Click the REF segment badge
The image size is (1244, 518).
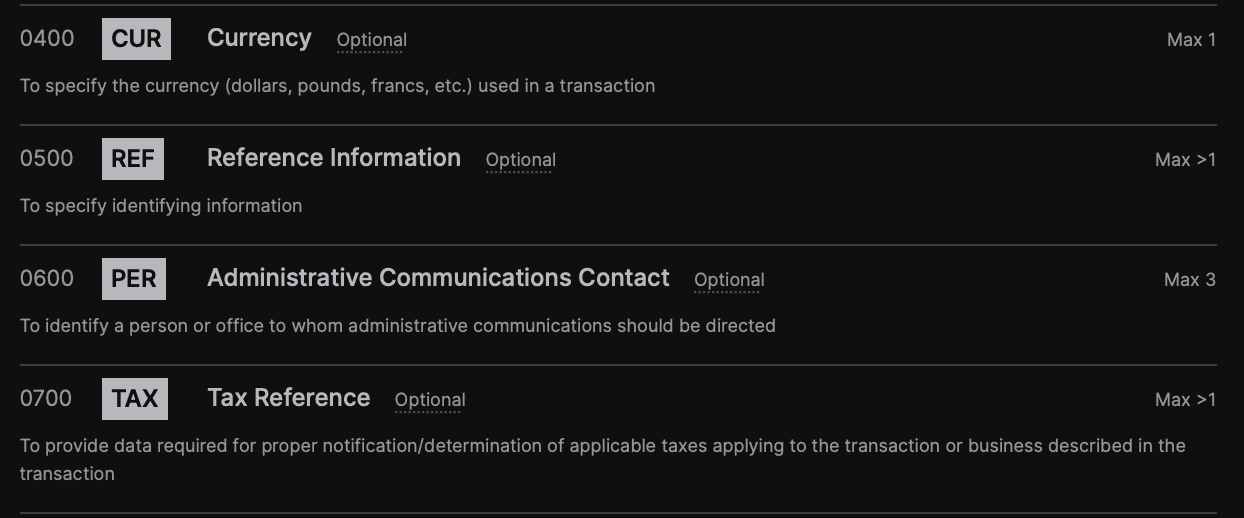[133, 159]
